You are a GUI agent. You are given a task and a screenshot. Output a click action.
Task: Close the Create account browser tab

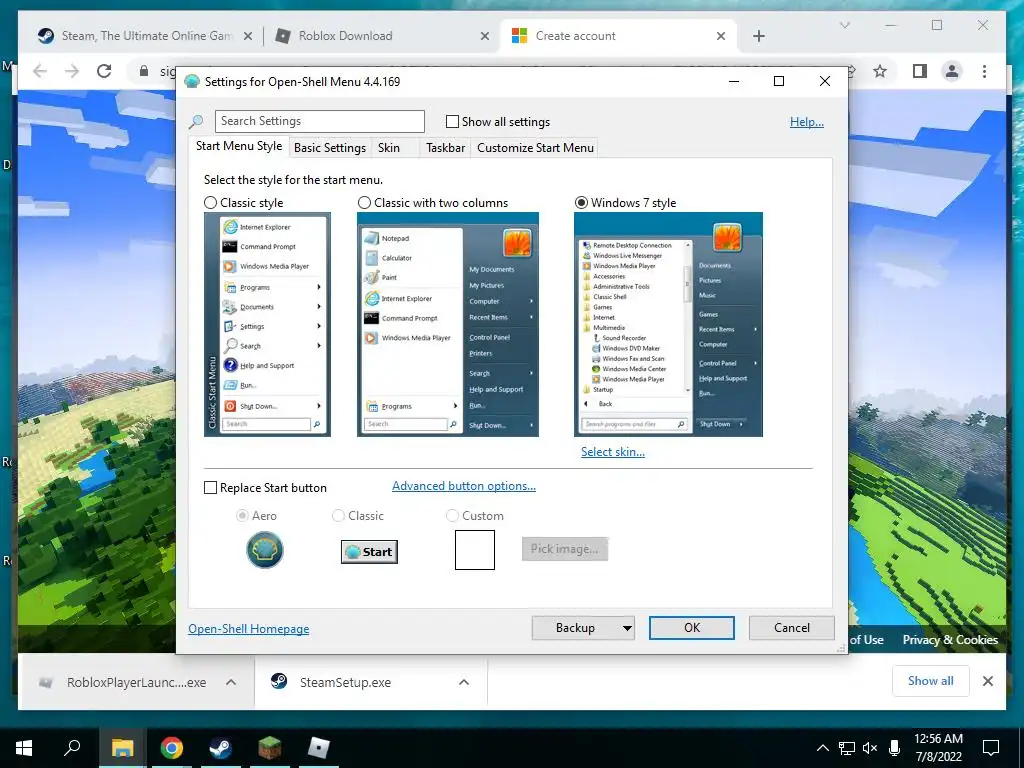[721, 37]
